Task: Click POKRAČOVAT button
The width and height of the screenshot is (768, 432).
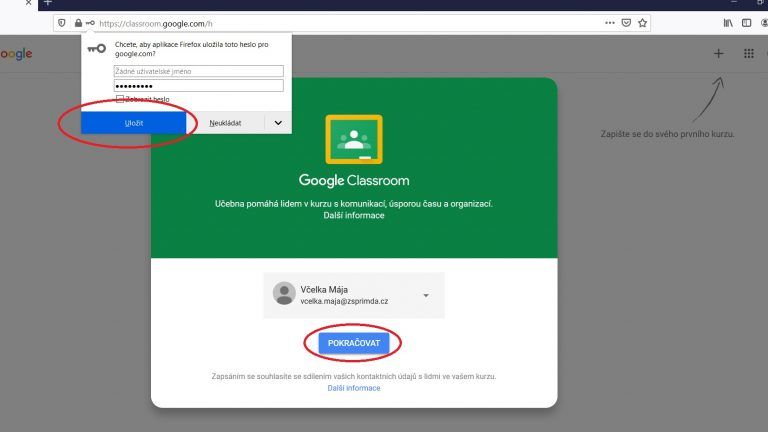Action: point(354,343)
